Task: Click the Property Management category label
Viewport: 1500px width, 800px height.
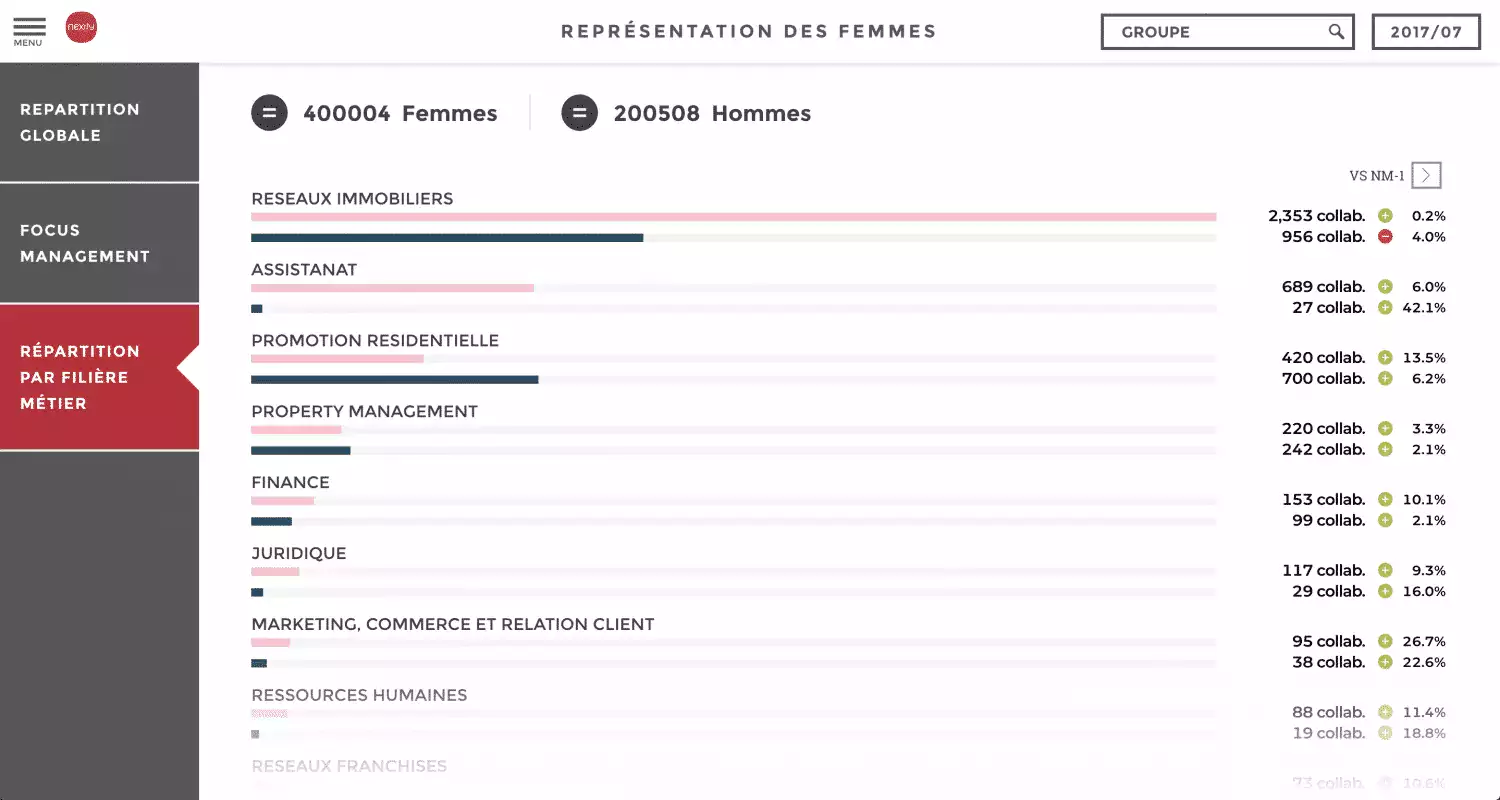Action: 364,412
